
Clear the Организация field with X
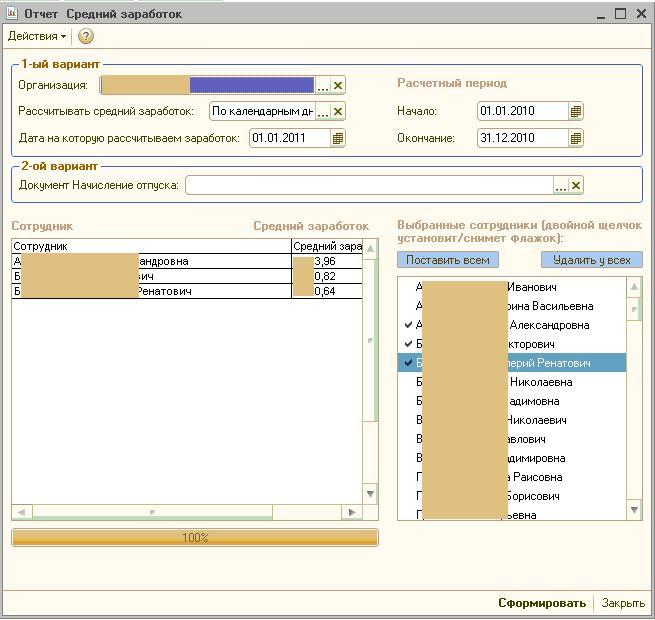pos(338,86)
